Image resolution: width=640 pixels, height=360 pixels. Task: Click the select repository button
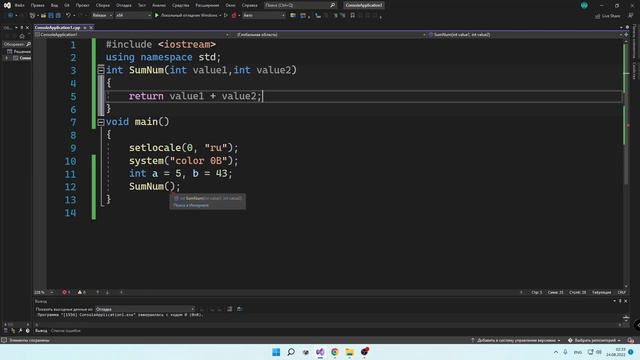(x=594, y=340)
